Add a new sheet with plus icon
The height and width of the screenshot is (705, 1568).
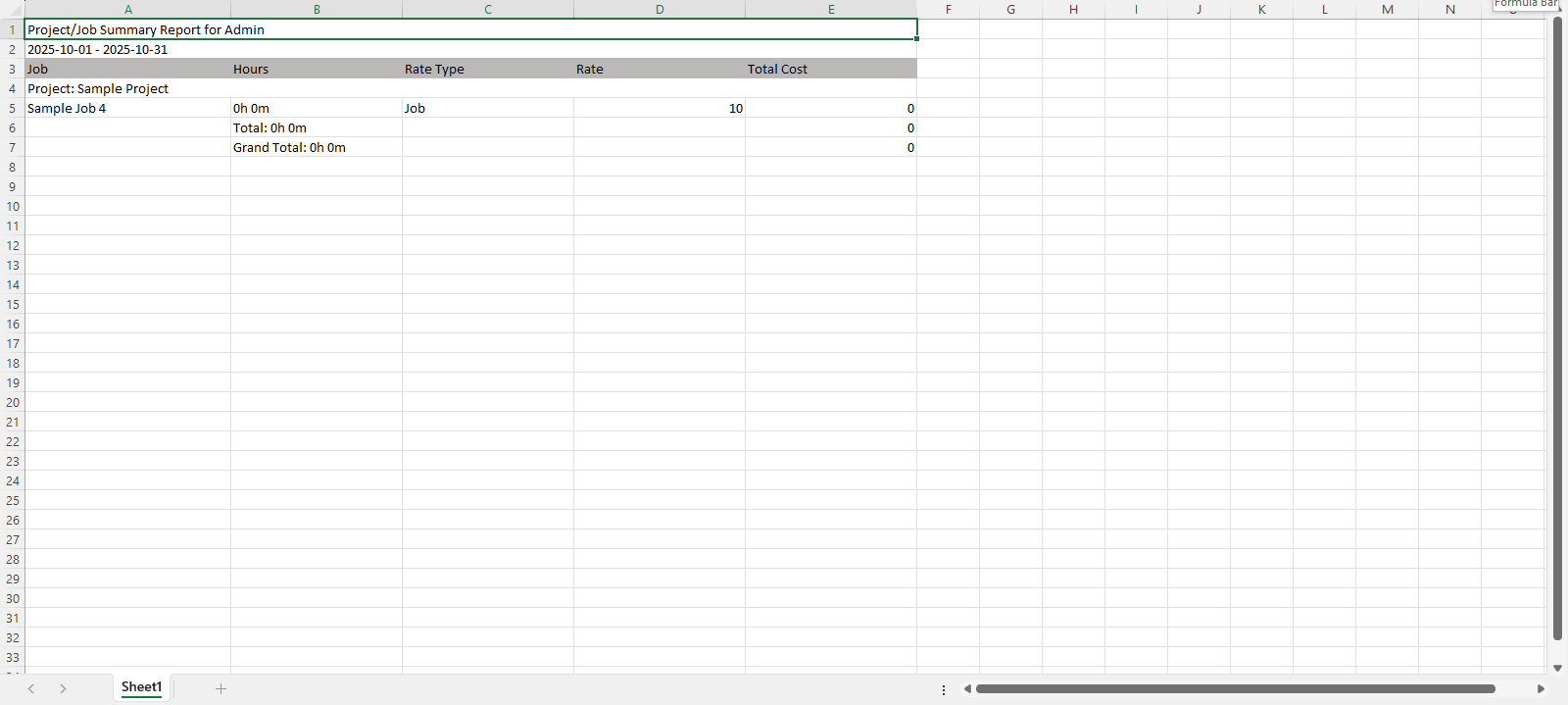(220, 688)
